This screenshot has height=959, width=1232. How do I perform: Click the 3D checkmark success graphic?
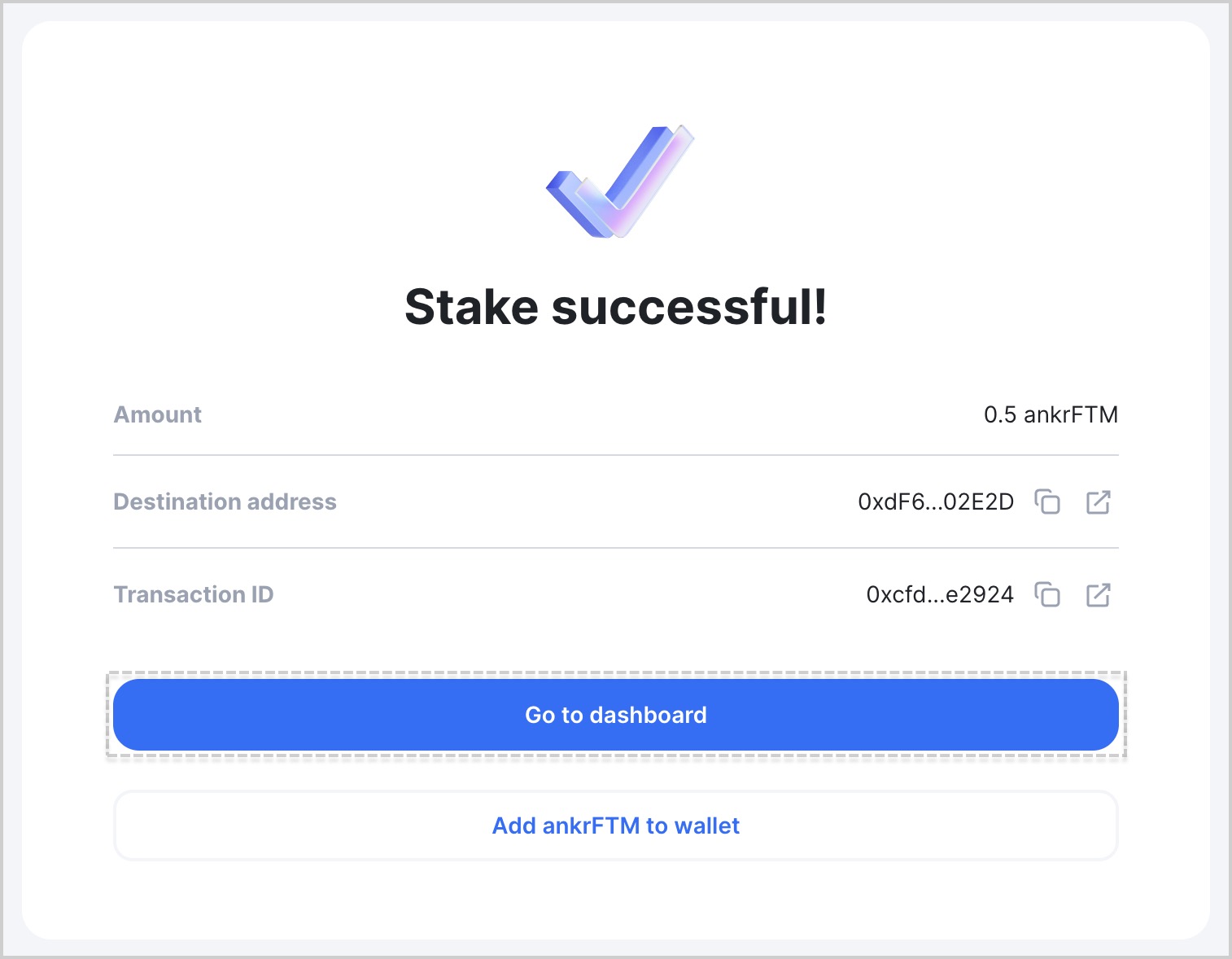coord(618,181)
